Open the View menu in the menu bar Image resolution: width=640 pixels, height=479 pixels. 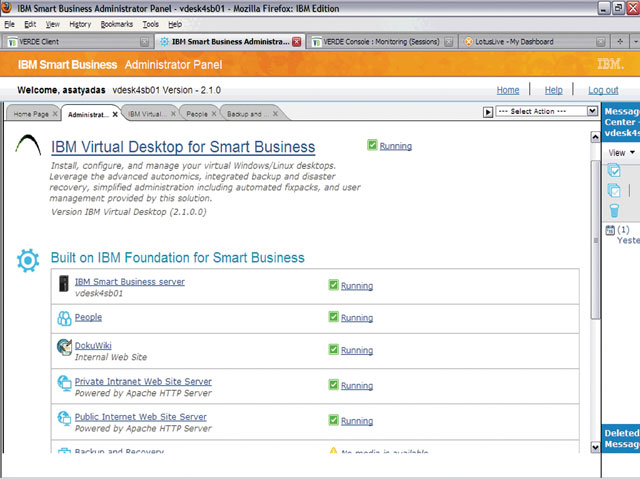pyautogui.click(x=52, y=24)
